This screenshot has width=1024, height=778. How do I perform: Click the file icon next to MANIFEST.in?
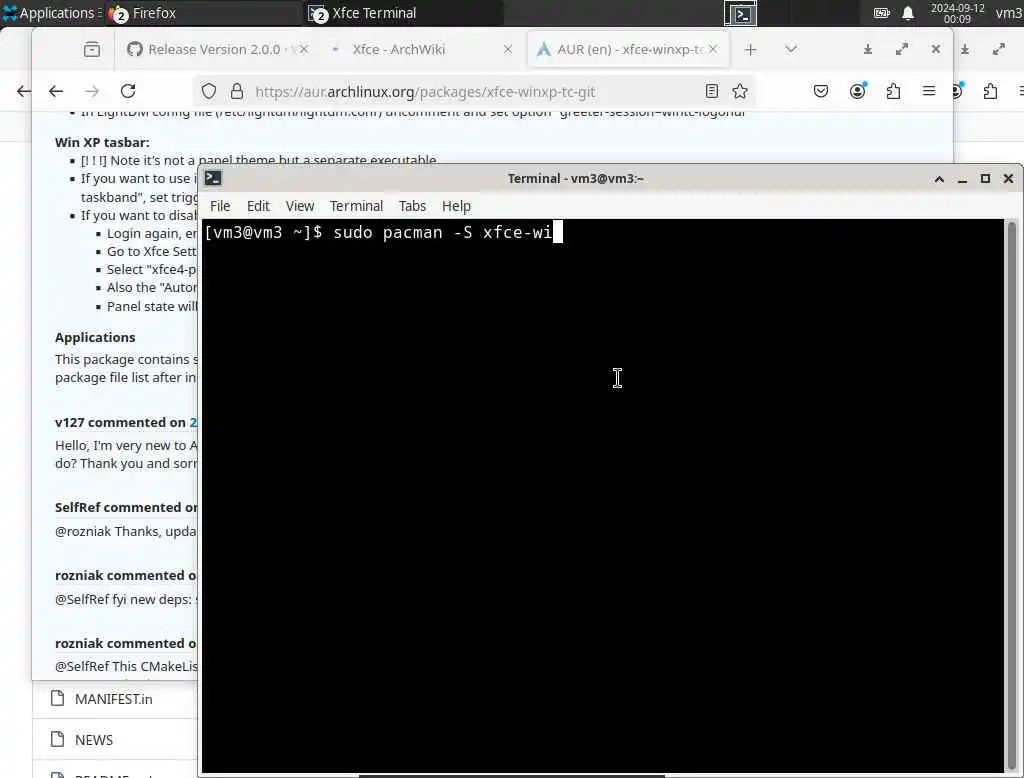pyautogui.click(x=57, y=698)
